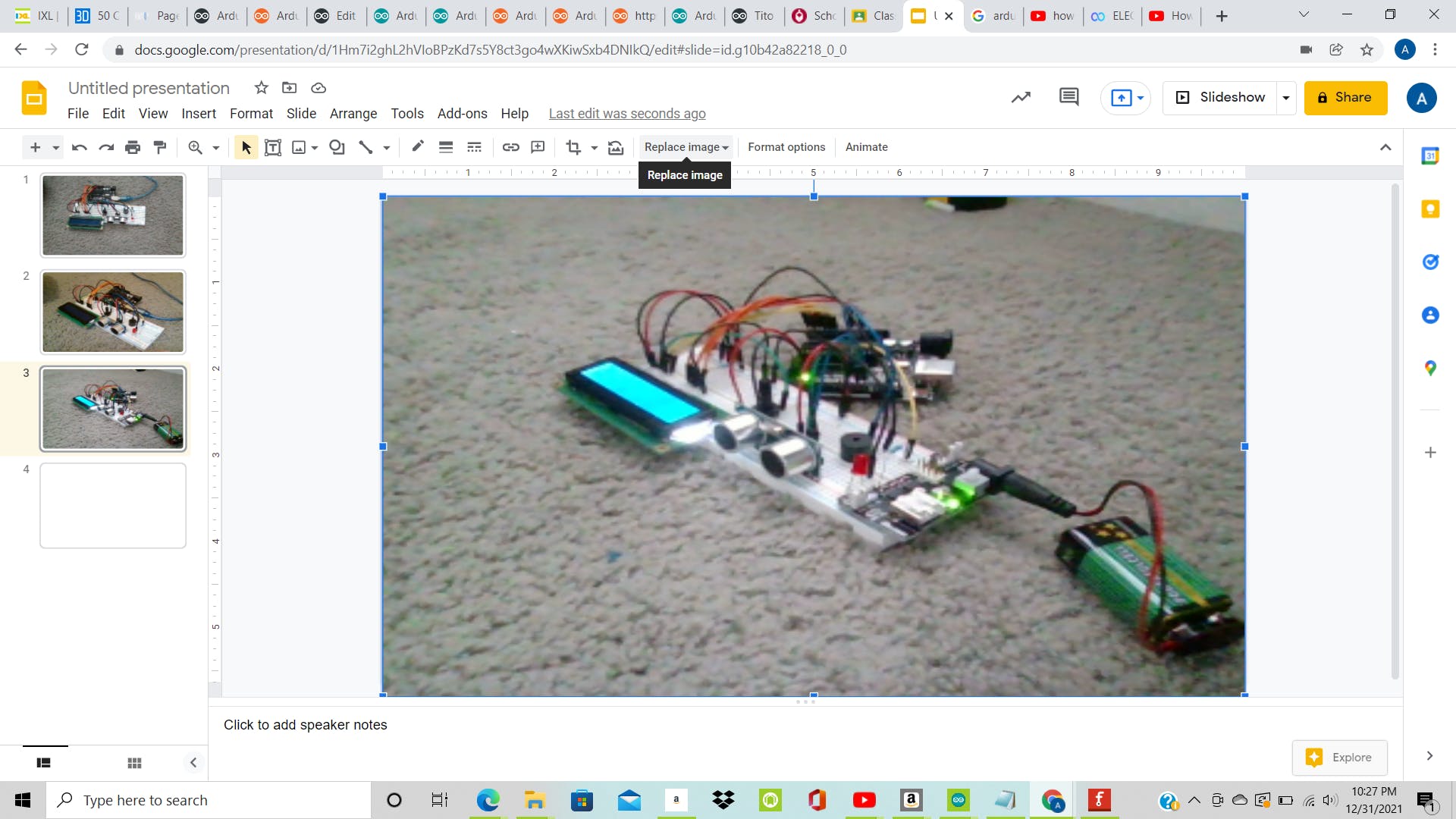Click the Border color pencil icon

417,146
